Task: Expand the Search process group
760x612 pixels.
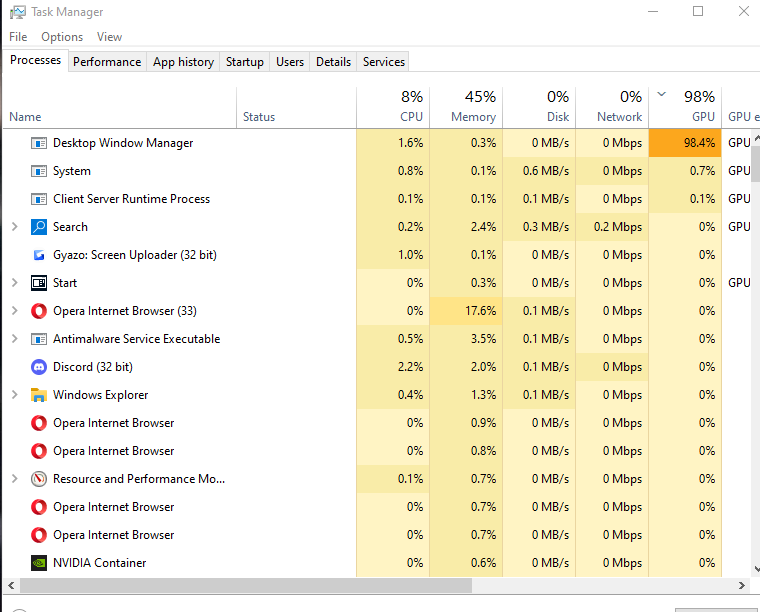Action: pyautogui.click(x=14, y=227)
